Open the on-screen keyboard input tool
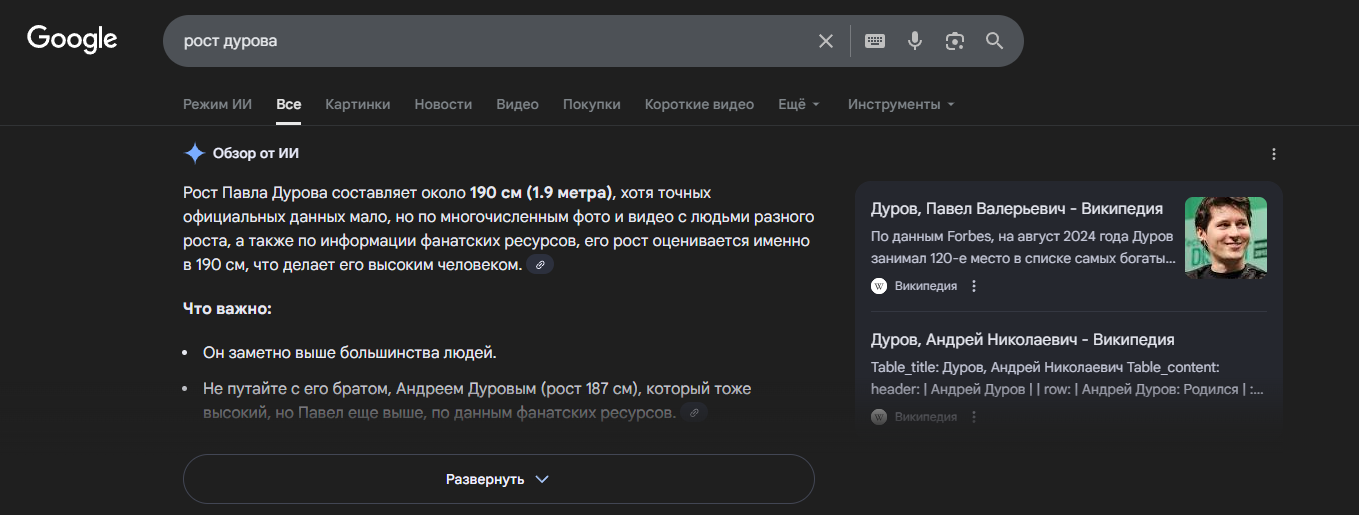The height and width of the screenshot is (515, 1359). click(875, 41)
